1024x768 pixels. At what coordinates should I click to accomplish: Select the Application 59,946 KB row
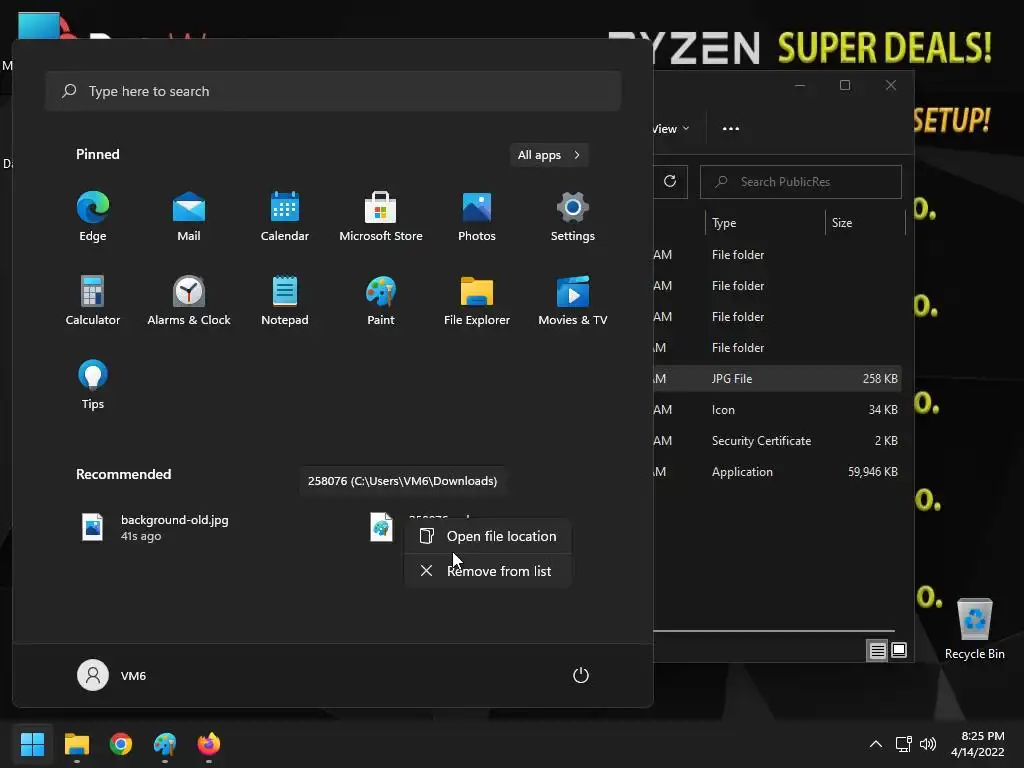[x=777, y=472]
